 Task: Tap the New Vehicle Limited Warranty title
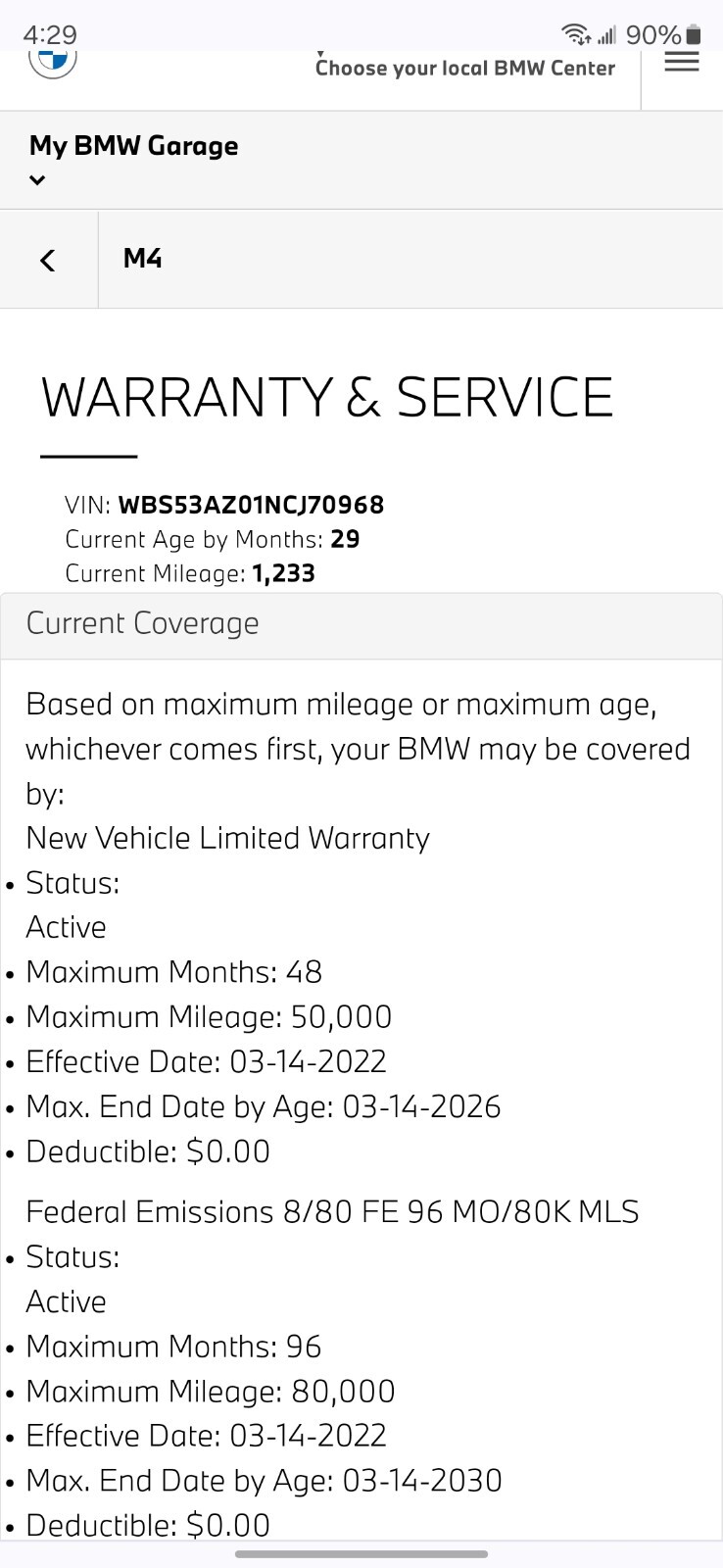(x=227, y=838)
